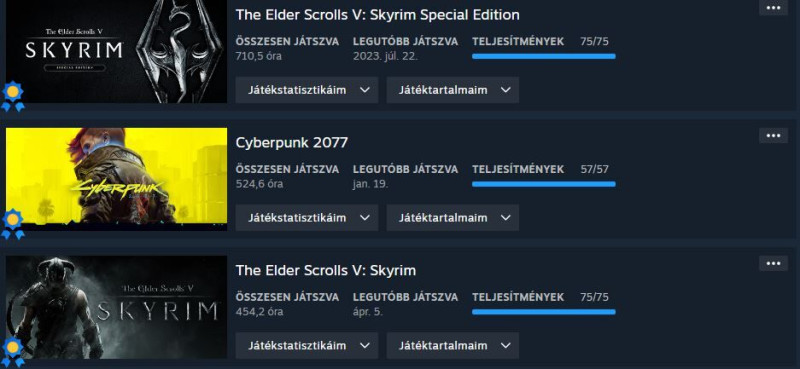Screen dimensions: 800x369
Task: Click the 75/75 achievement progress bar of Skyrim Special Edition
Action: 543,56
